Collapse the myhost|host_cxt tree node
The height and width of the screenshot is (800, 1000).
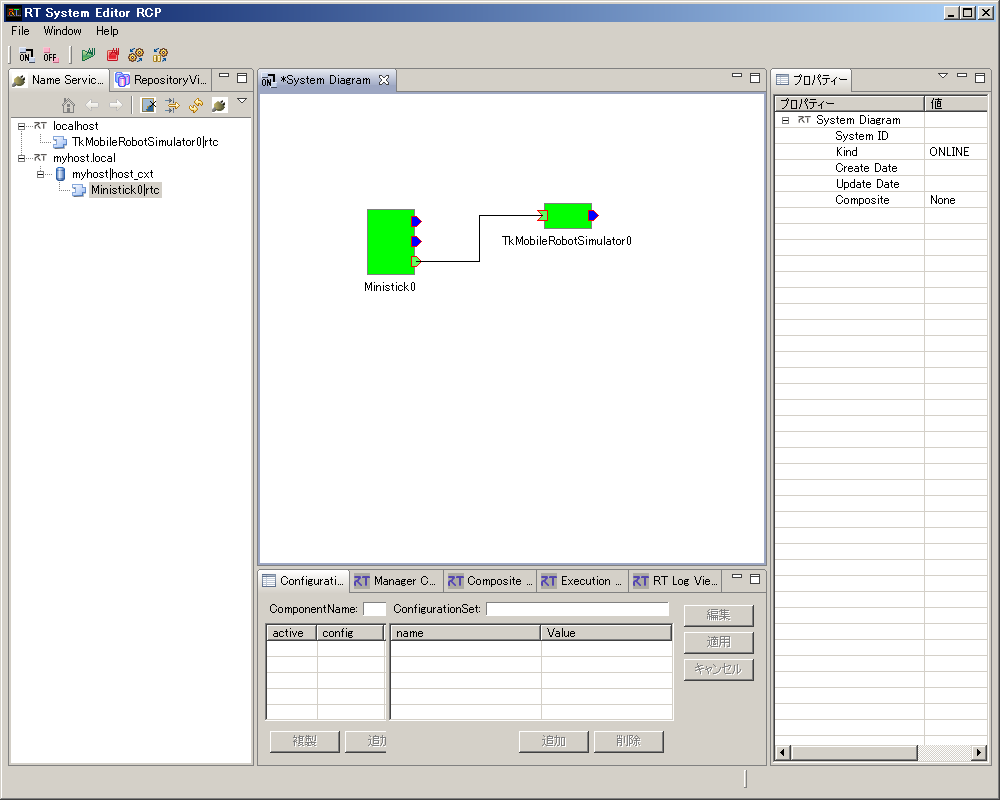(x=41, y=174)
